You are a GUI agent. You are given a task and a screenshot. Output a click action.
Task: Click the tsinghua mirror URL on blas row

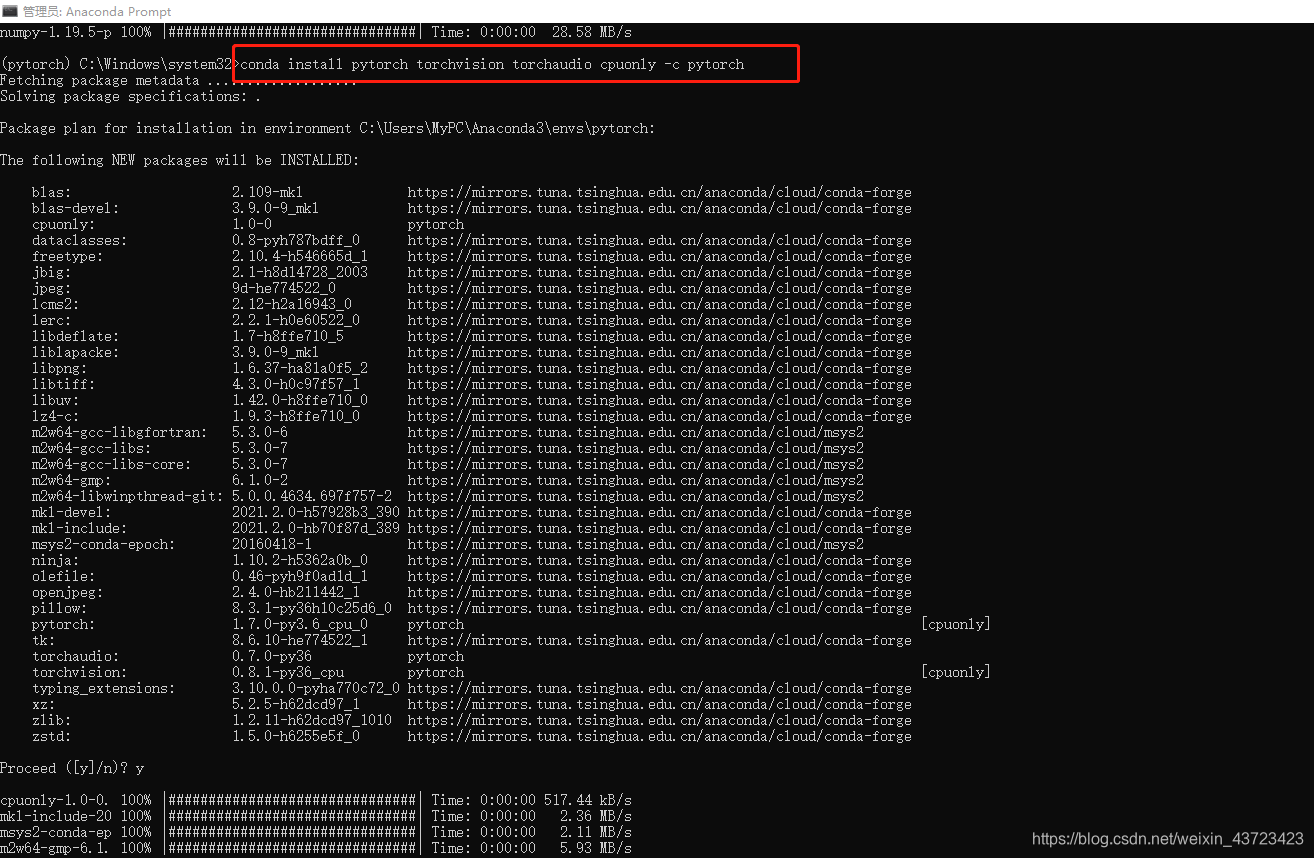(660, 192)
